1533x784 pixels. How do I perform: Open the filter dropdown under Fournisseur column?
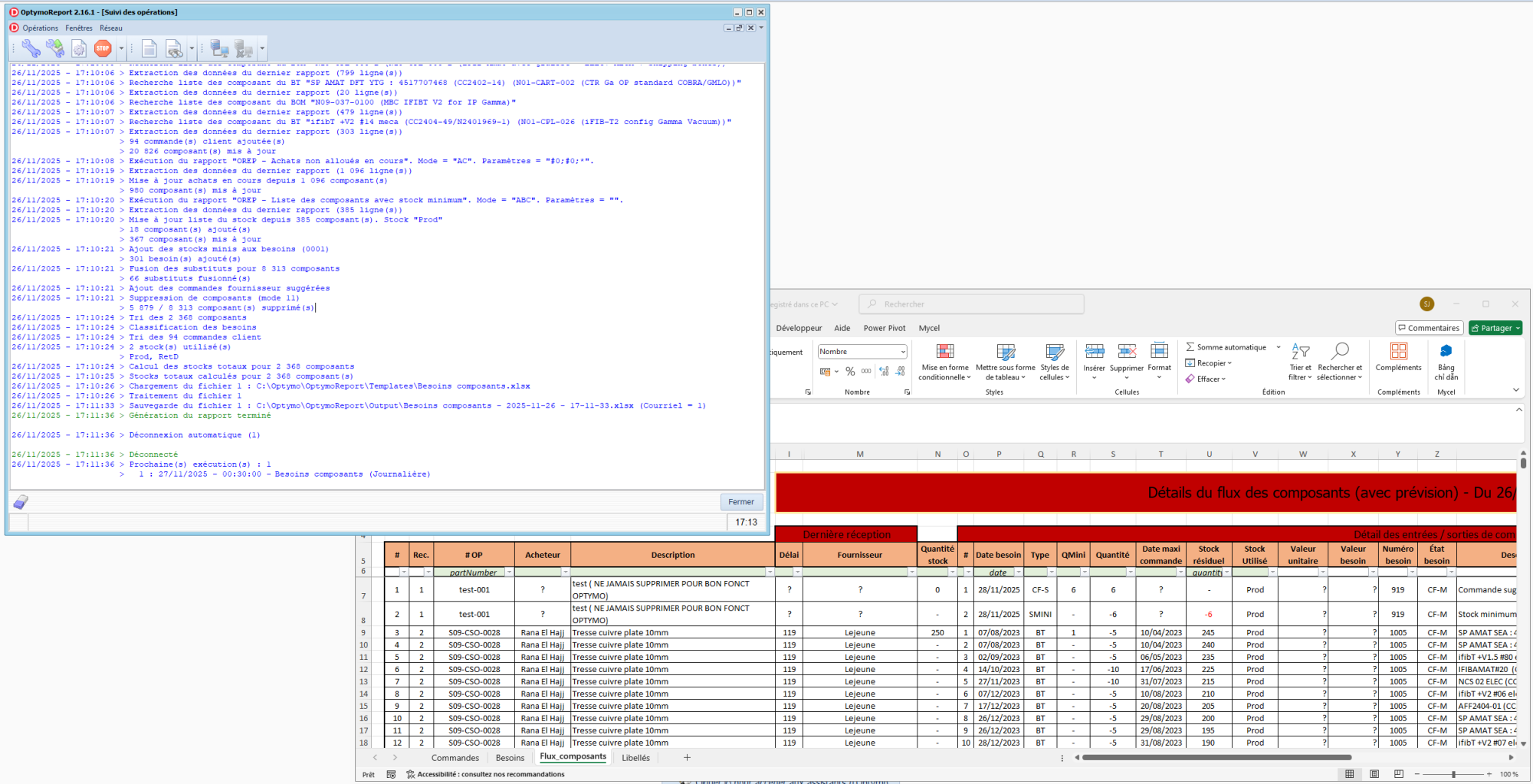tap(911, 572)
